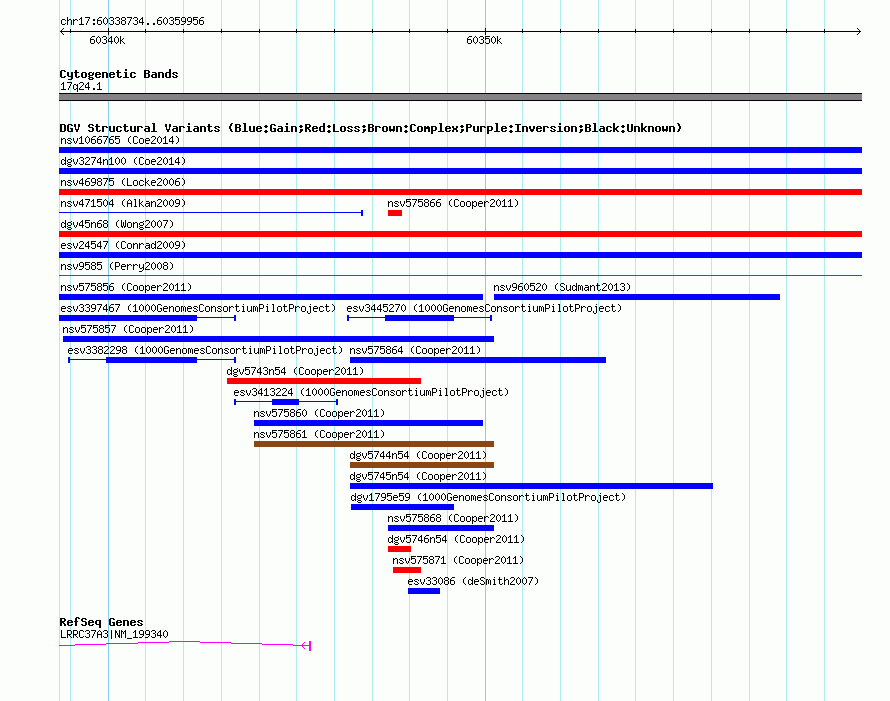The width and height of the screenshot is (890, 701).
Task: Click the left arrow on the ruler
Action: (x=63, y=31)
